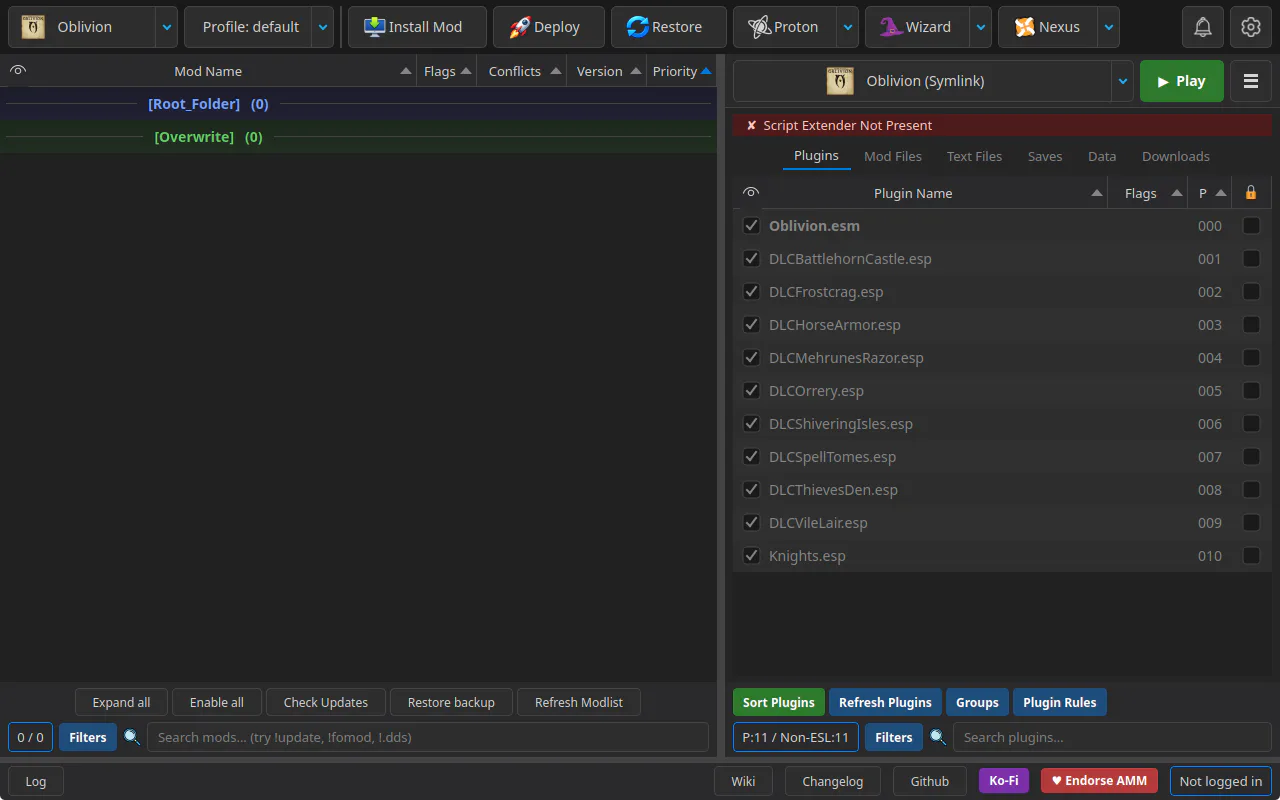Launch the game with Play button
This screenshot has height=800, width=1280.
(x=1182, y=81)
